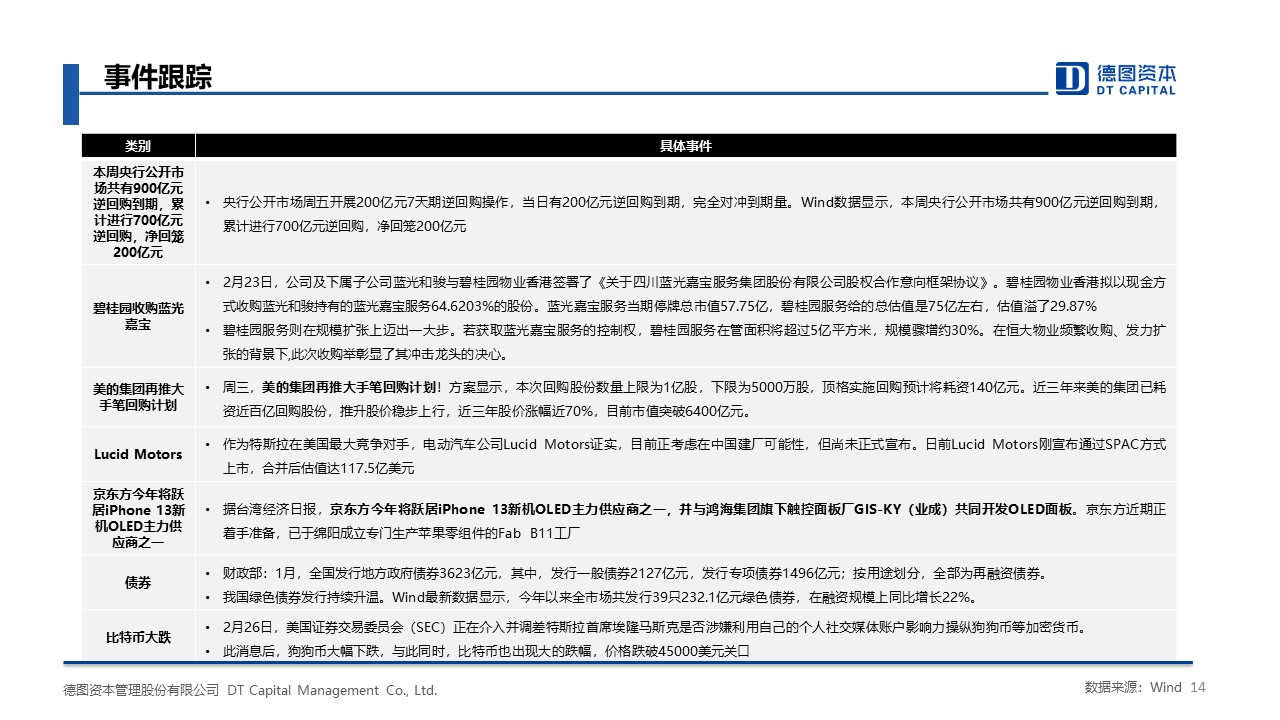This screenshot has height=720, width=1280.
Task: Click the 具体事件 column header
Action: (x=685, y=146)
